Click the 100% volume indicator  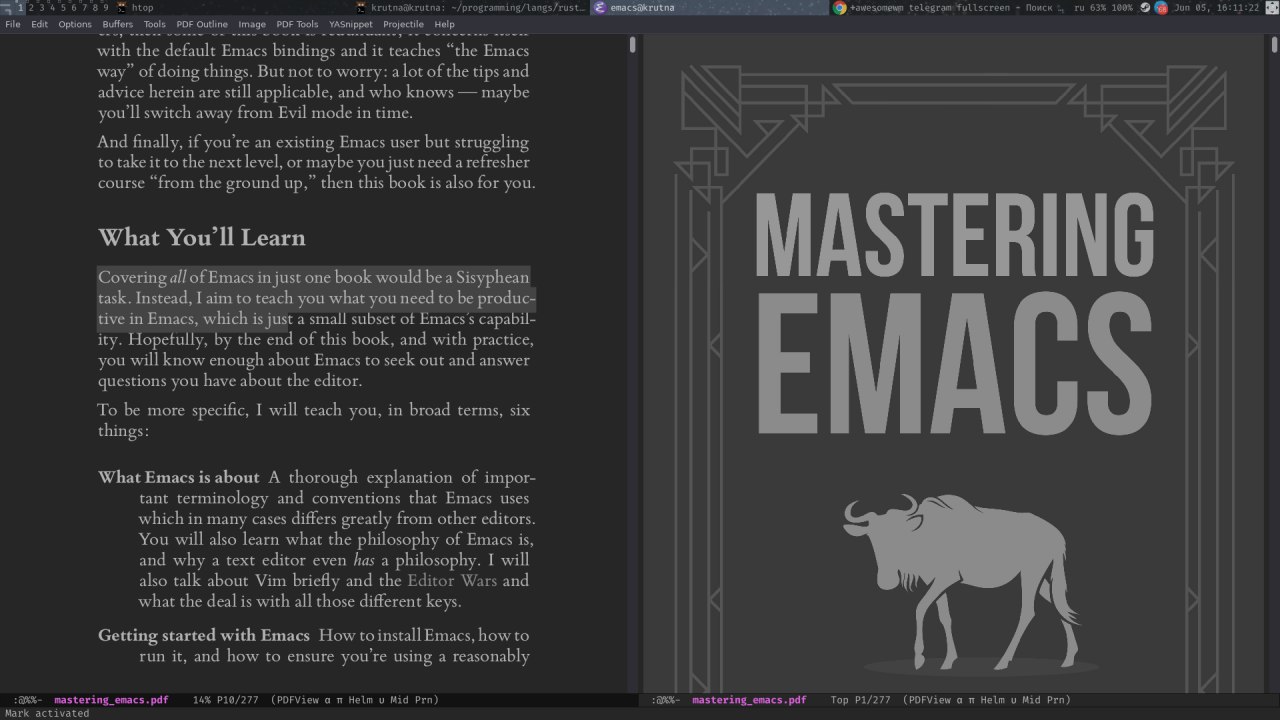[1122, 7]
